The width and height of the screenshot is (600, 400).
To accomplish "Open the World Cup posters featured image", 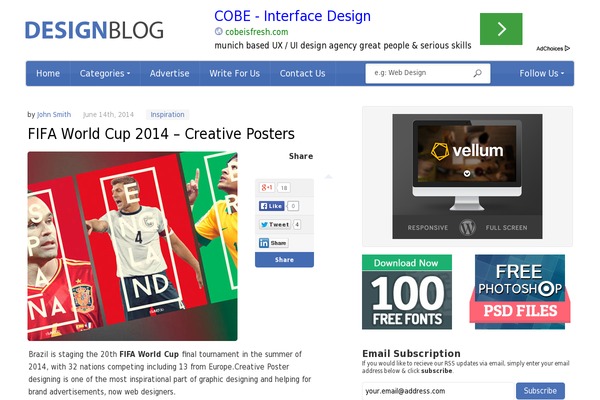I will click(x=132, y=246).
